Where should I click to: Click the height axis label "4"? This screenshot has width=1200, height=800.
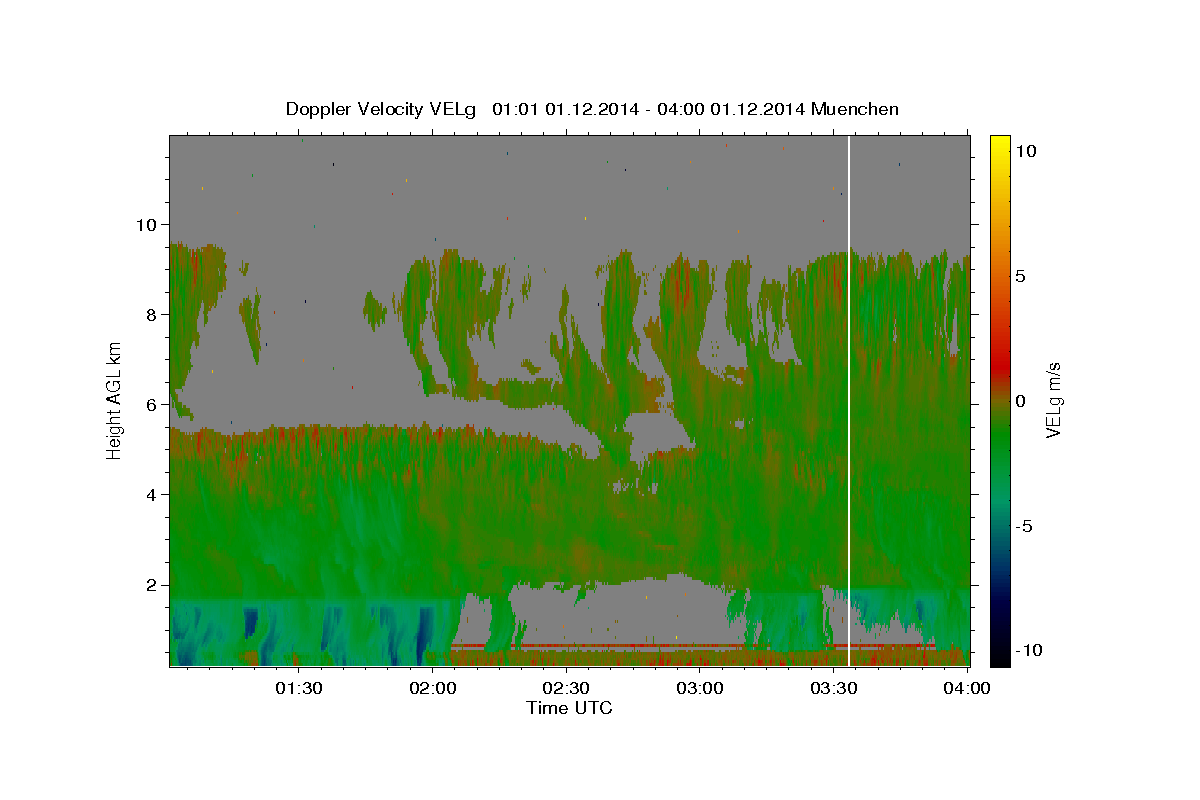pos(151,495)
